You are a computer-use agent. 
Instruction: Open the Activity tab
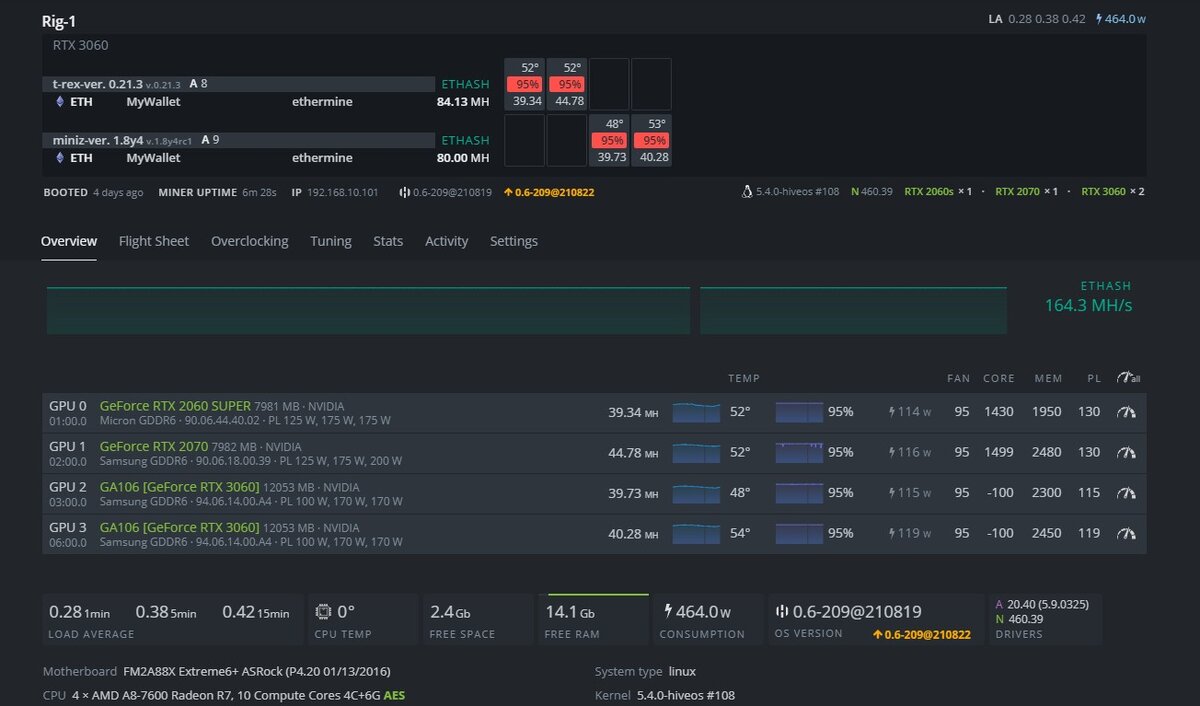coord(447,241)
